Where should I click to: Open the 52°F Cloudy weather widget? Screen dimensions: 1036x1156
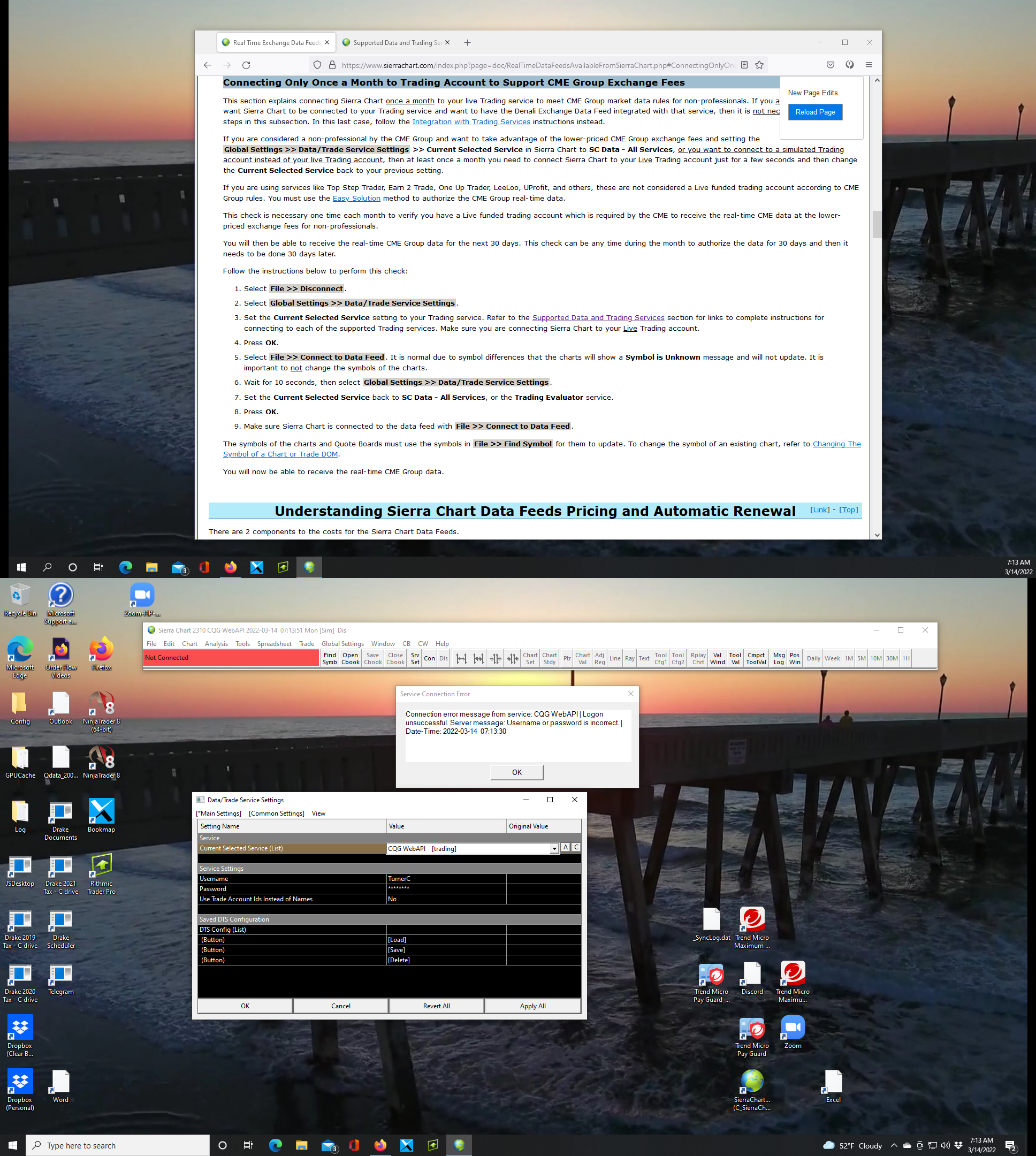852,1145
